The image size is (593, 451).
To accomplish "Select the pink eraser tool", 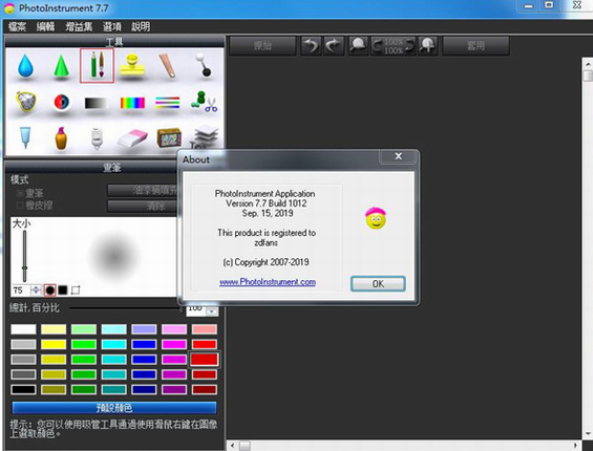I will pos(132,139).
